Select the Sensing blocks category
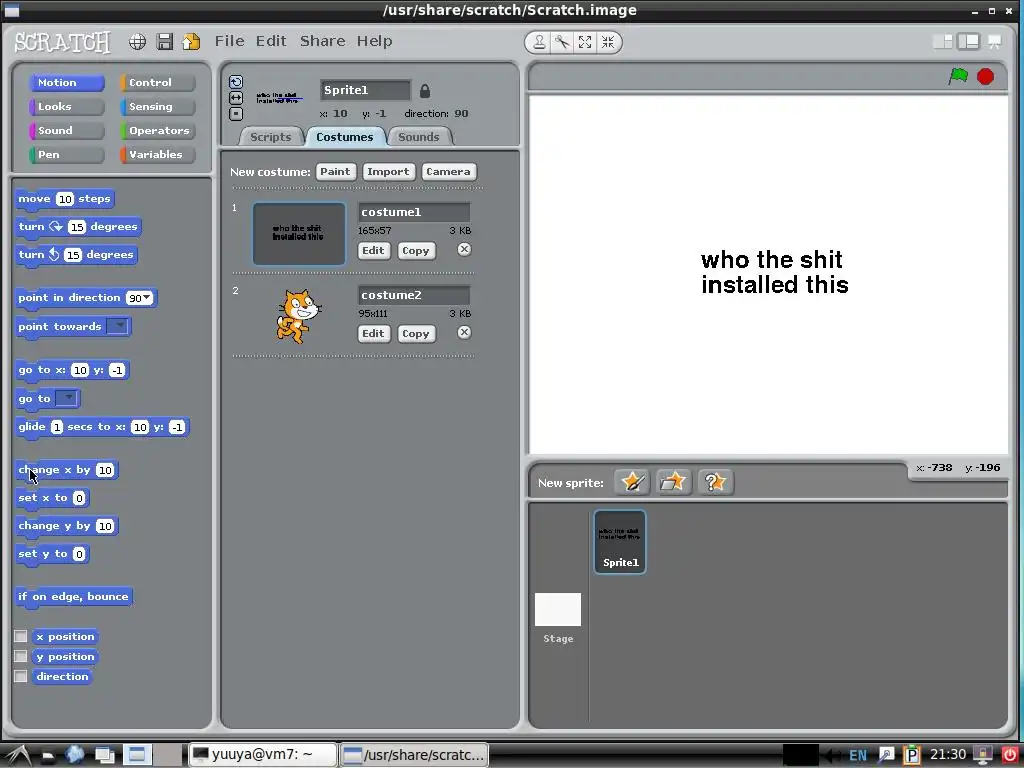The height and width of the screenshot is (768, 1024). [157, 106]
